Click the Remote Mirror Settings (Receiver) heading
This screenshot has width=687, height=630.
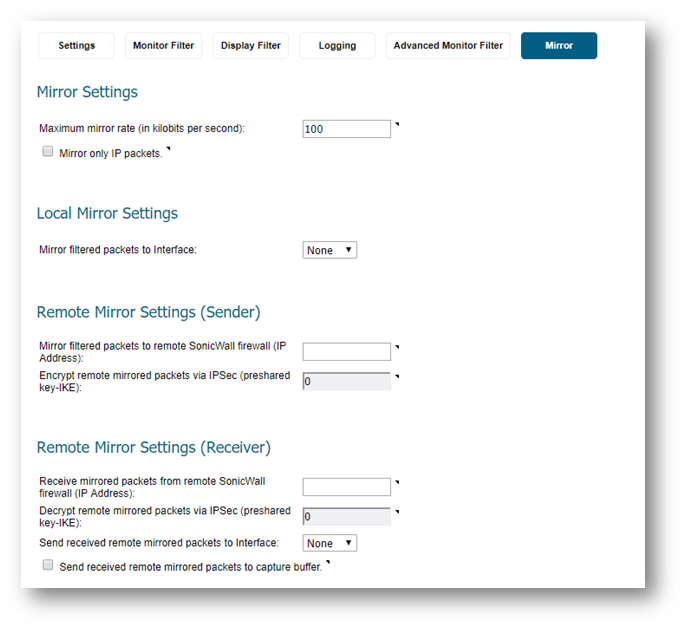coord(154,448)
